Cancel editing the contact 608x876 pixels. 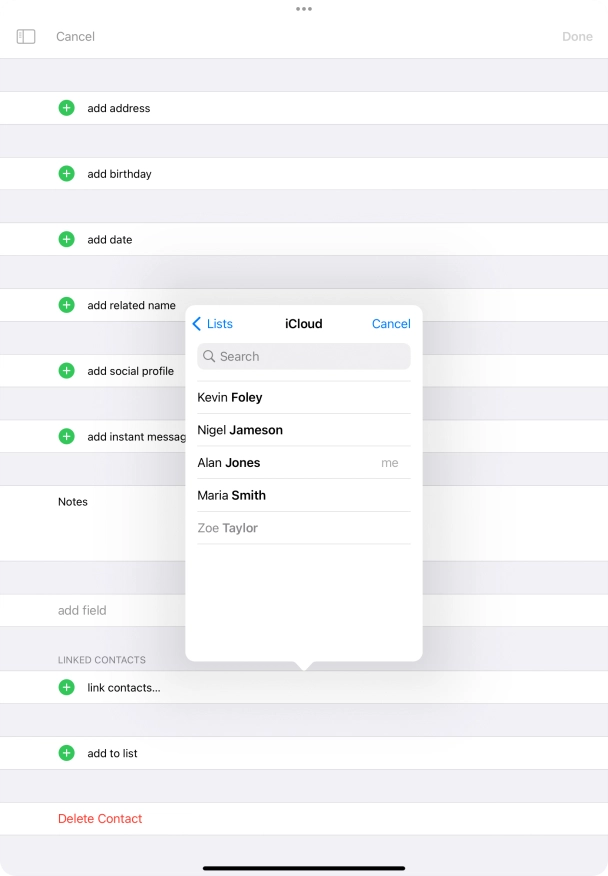coord(75,36)
